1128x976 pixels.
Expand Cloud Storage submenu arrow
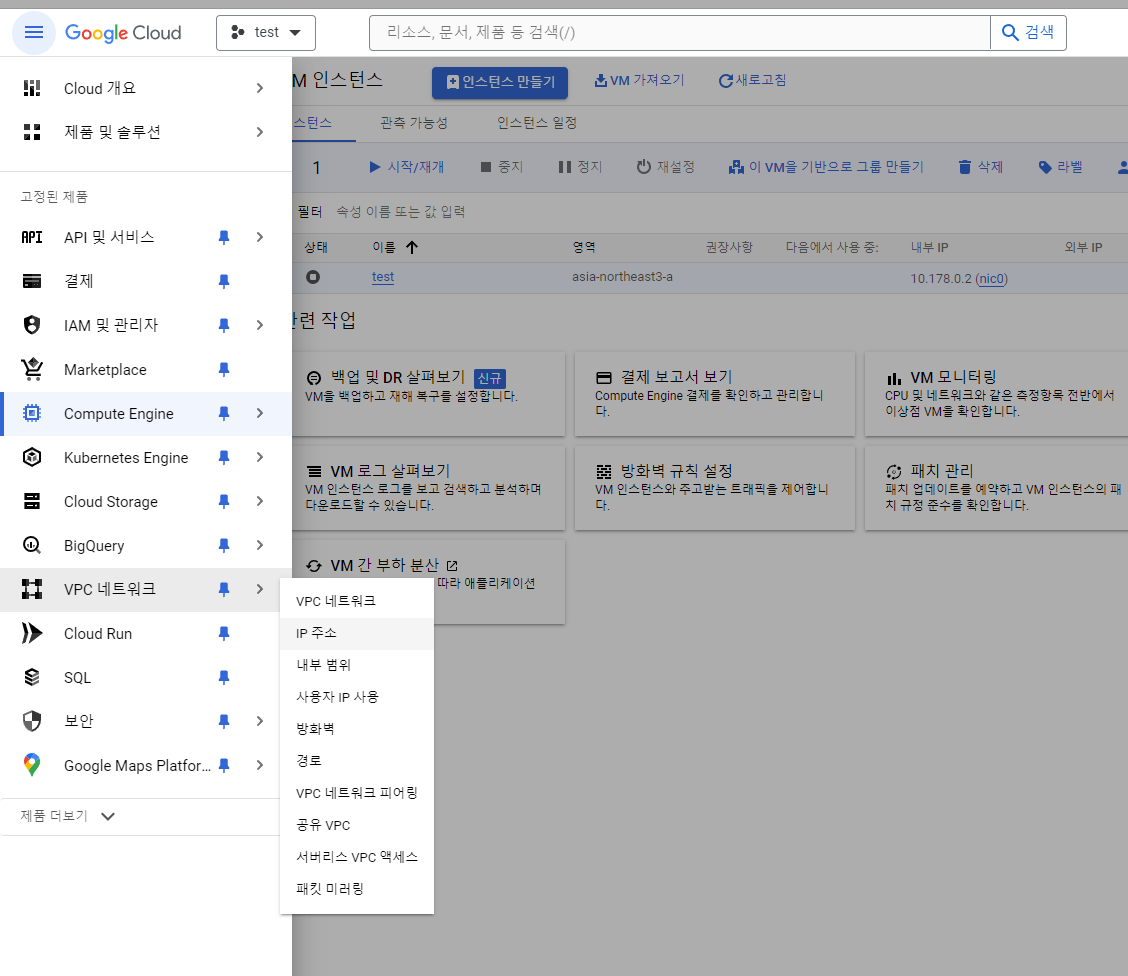(x=260, y=501)
